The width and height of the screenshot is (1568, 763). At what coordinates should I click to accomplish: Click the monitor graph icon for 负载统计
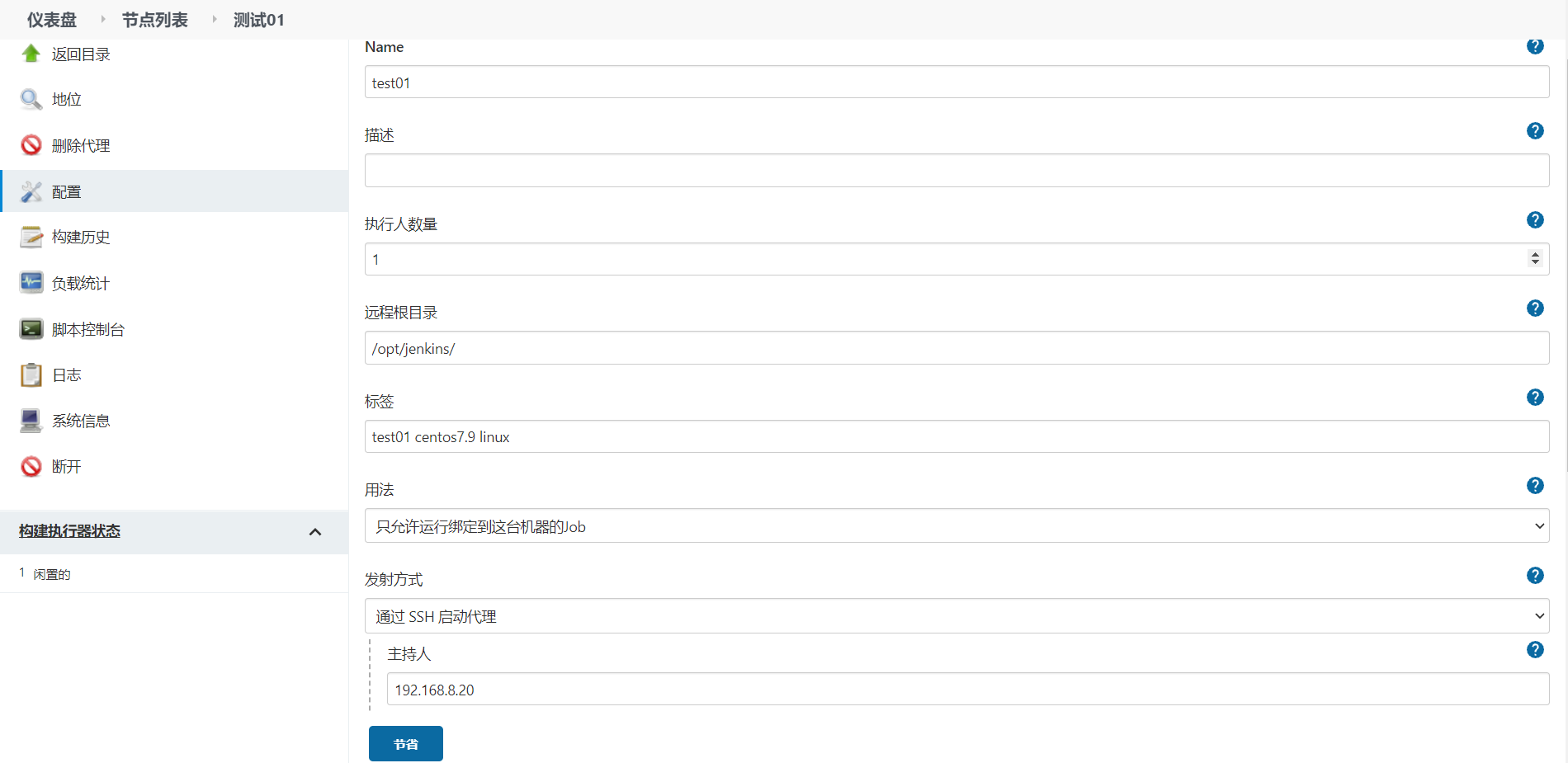31,283
